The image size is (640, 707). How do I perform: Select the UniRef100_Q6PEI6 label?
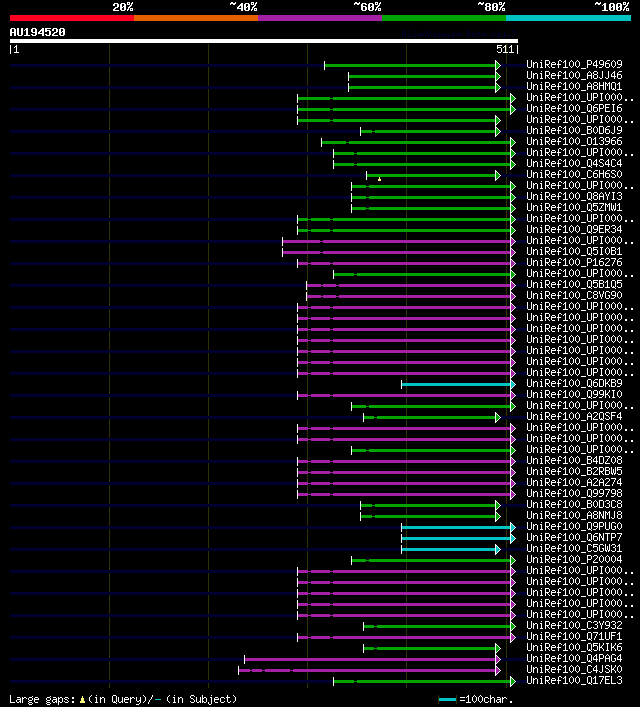[574, 108]
